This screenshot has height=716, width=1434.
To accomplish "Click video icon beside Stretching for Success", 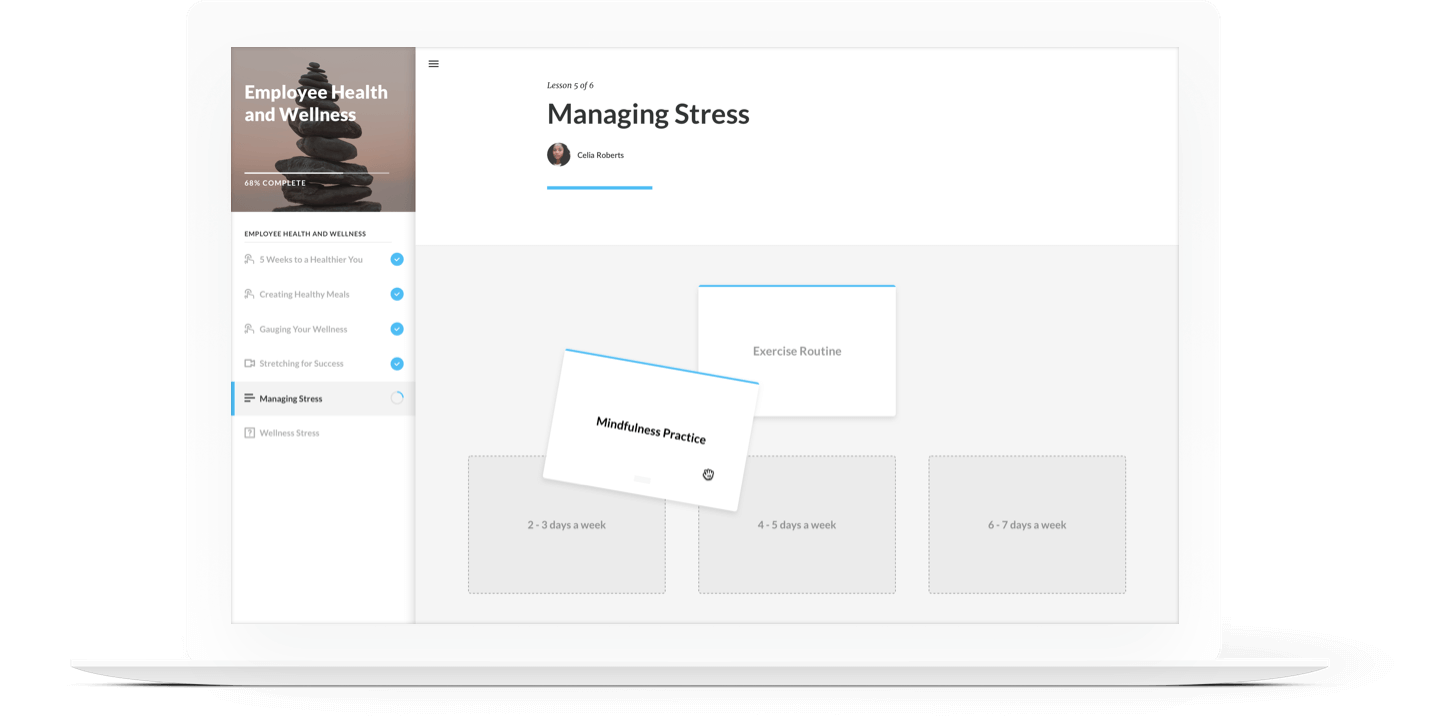I will pos(249,364).
